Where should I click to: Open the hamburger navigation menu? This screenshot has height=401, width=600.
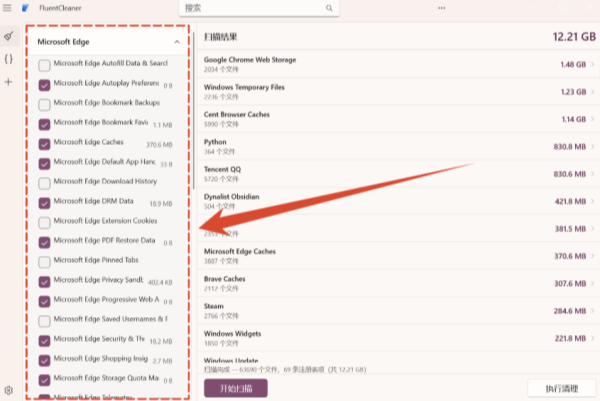point(7,8)
